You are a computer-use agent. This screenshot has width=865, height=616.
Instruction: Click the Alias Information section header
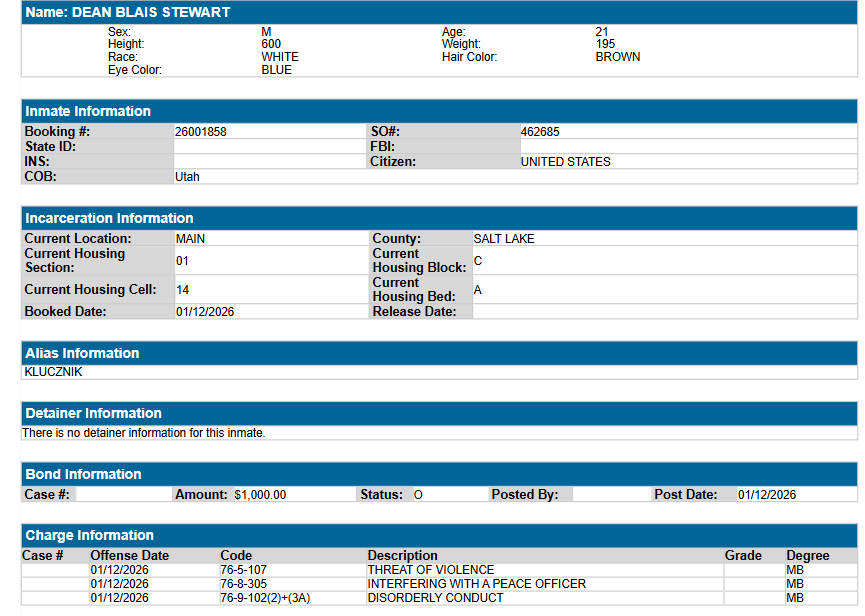pyautogui.click(x=82, y=353)
